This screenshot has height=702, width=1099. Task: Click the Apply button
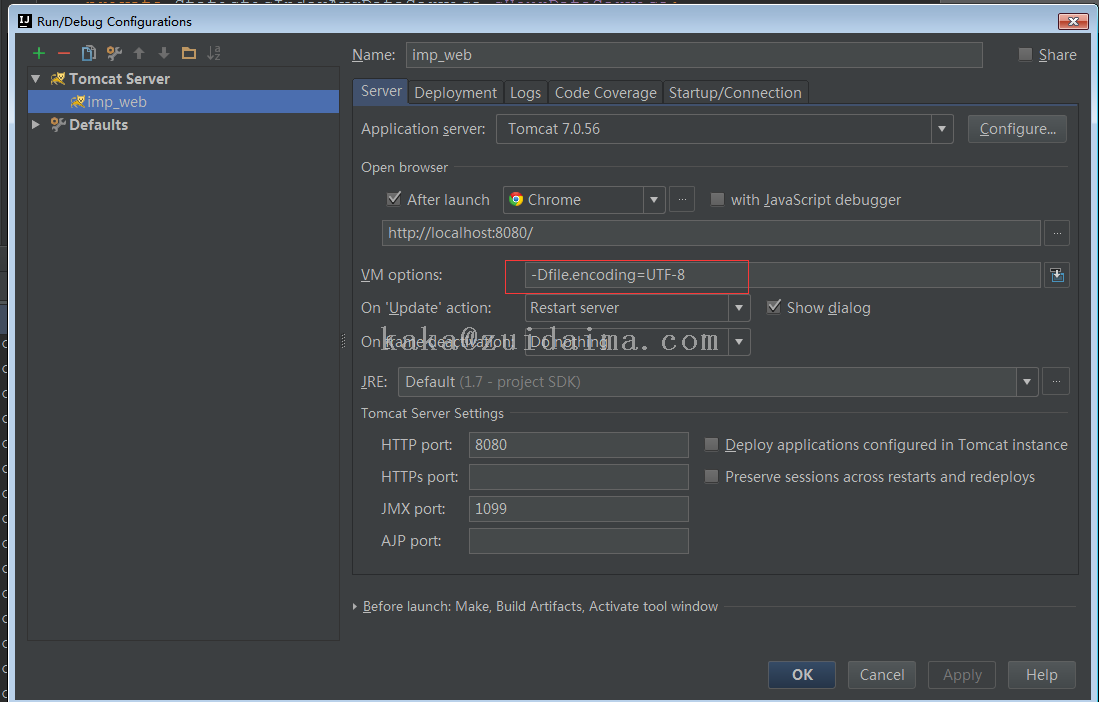(962, 675)
